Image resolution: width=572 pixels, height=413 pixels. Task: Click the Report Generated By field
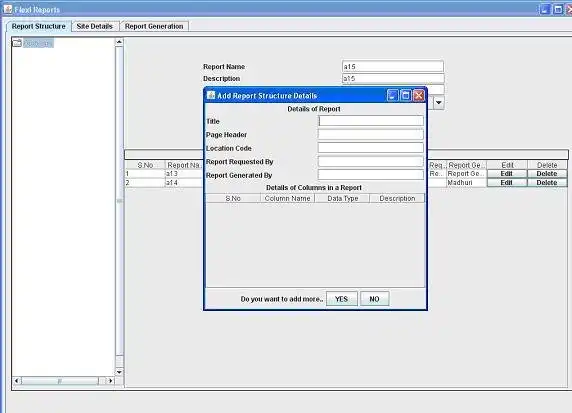point(371,175)
